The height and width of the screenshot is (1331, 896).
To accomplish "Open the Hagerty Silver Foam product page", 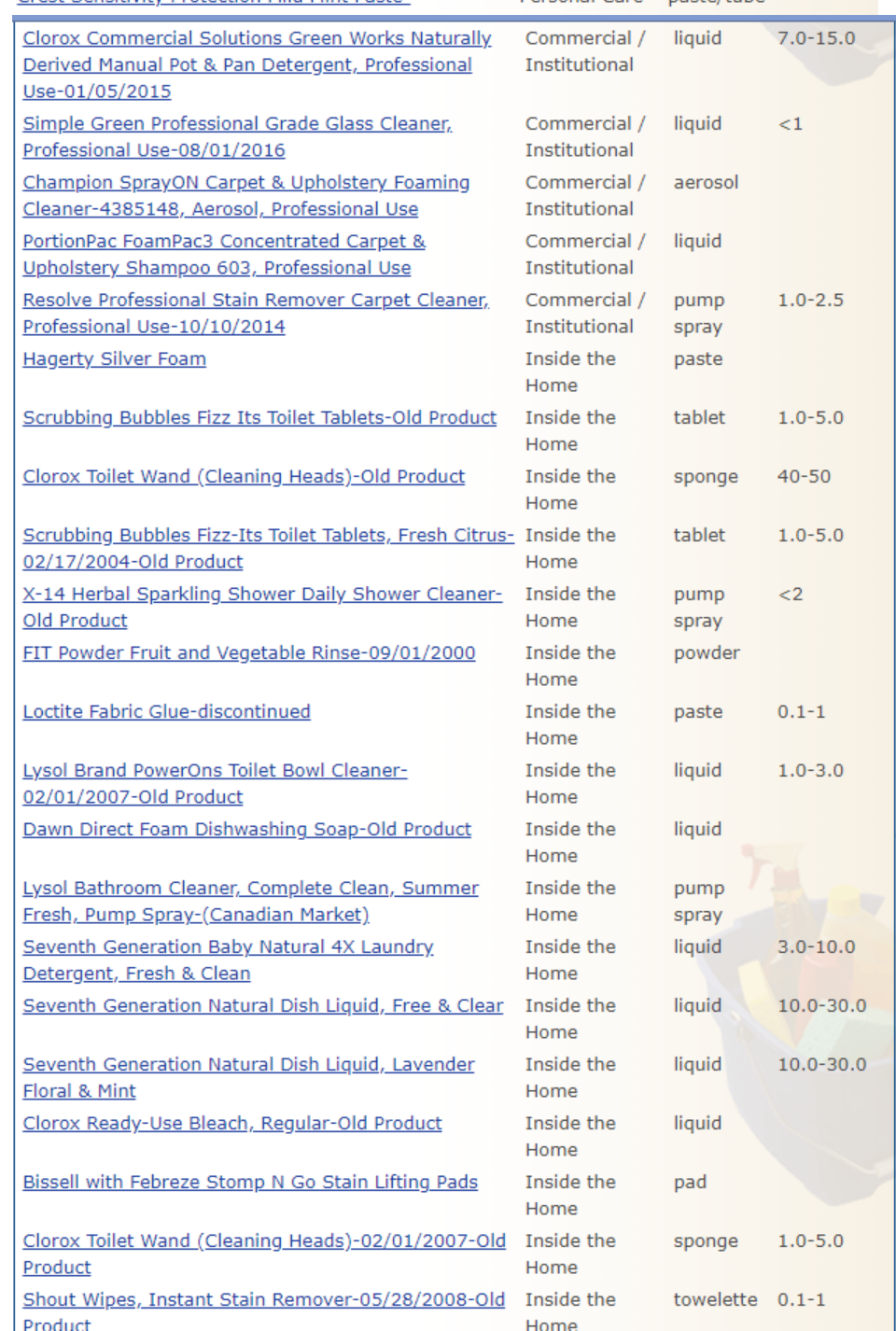I will pyautogui.click(x=114, y=359).
